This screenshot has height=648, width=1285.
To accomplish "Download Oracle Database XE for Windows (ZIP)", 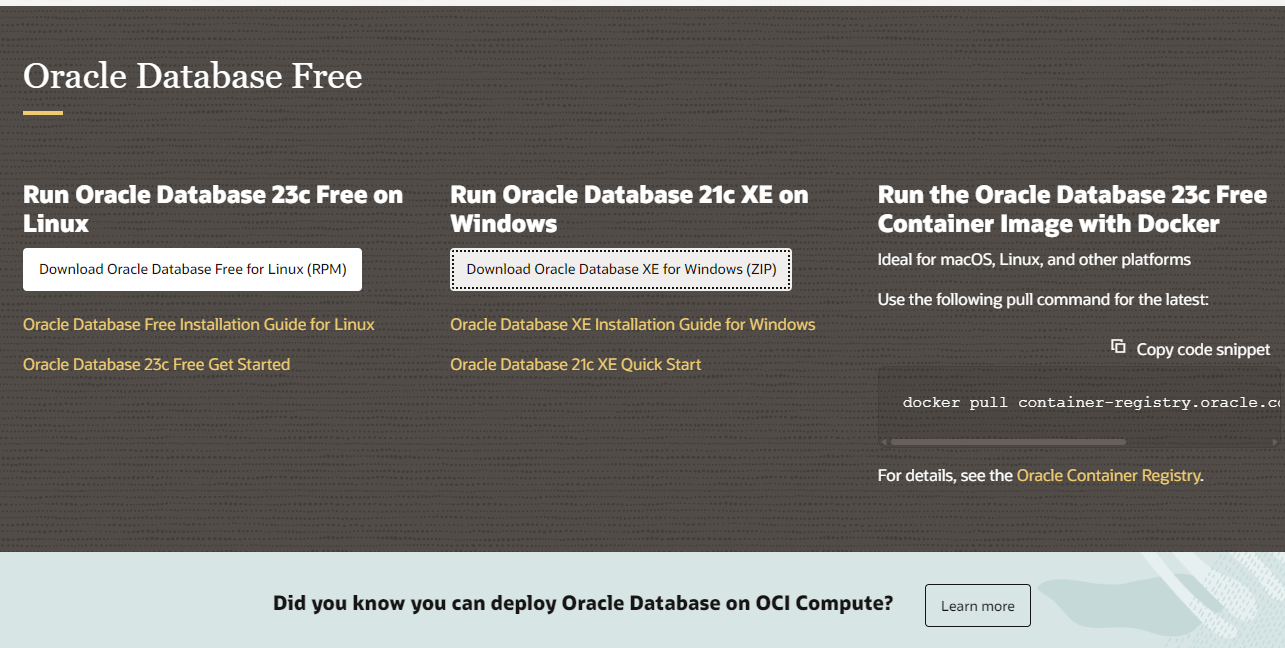I will tap(621, 270).
